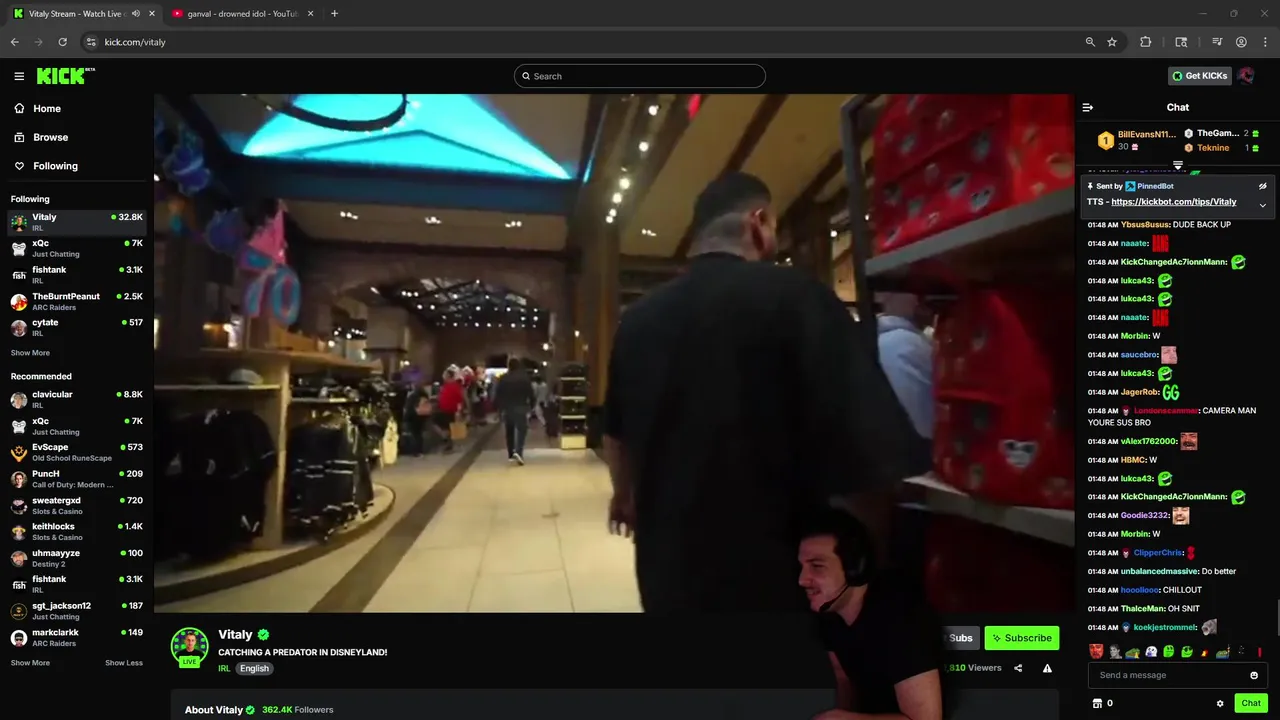1280x720 pixels.
Task: Click username JagerRob in chat
Action: tap(1139, 392)
